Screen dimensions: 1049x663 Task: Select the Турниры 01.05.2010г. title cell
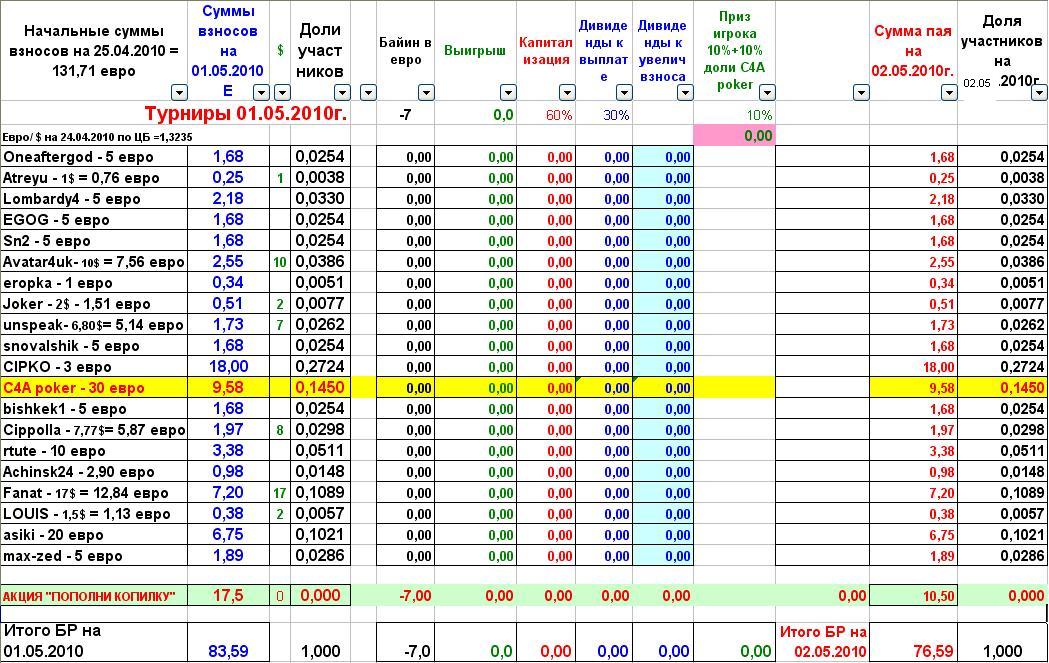pyautogui.click(x=245, y=114)
